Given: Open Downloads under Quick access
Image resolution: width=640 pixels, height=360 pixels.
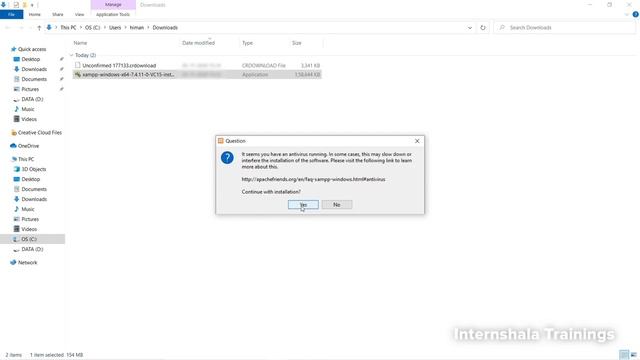Looking at the screenshot, I should pyautogui.click(x=34, y=69).
